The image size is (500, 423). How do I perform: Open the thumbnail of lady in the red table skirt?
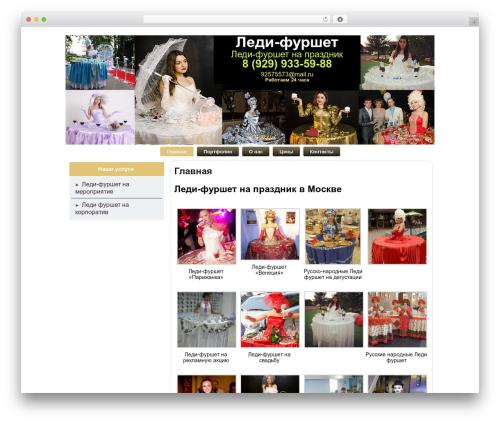pyautogui.click(x=397, y=236)
